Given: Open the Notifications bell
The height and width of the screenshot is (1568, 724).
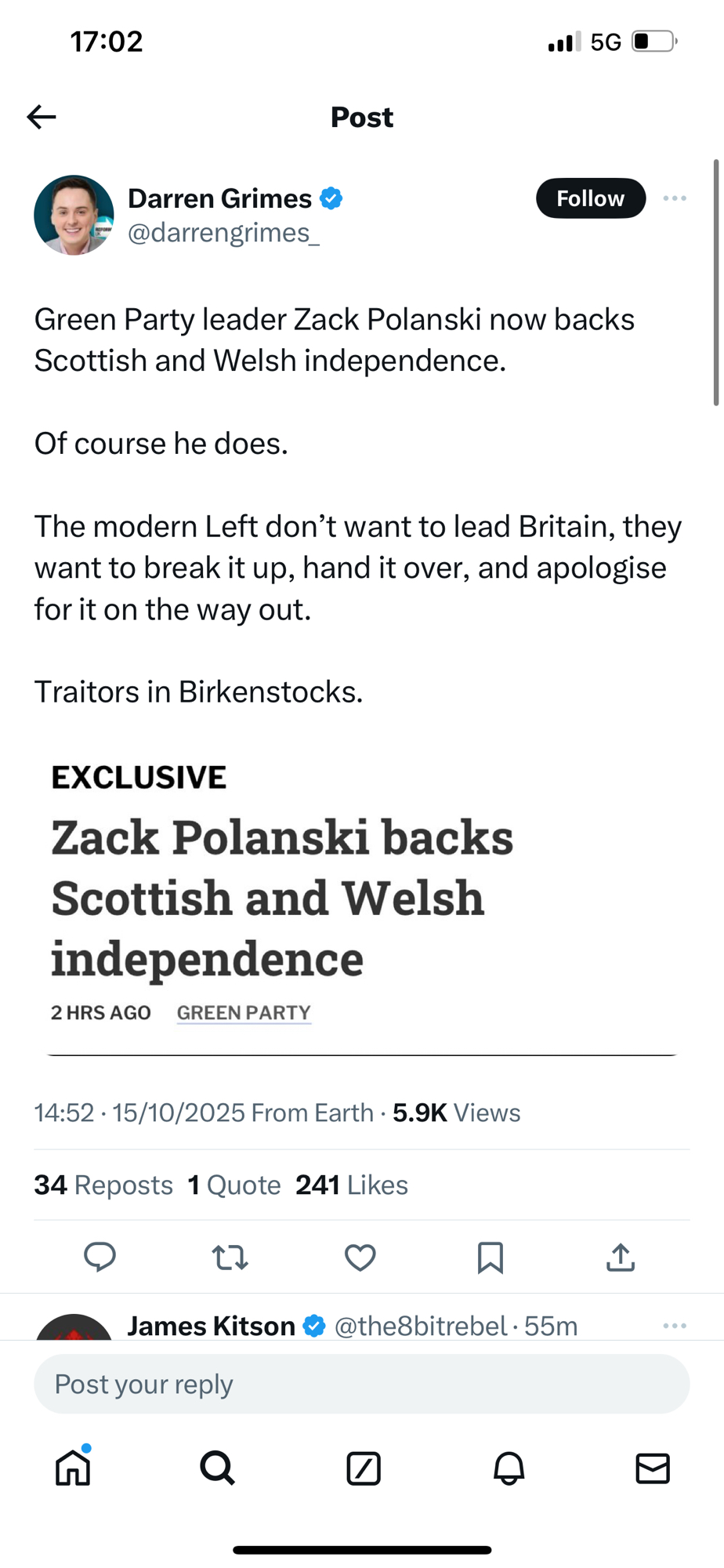Looking at the screenshot, I should [x=509, y=1468].
